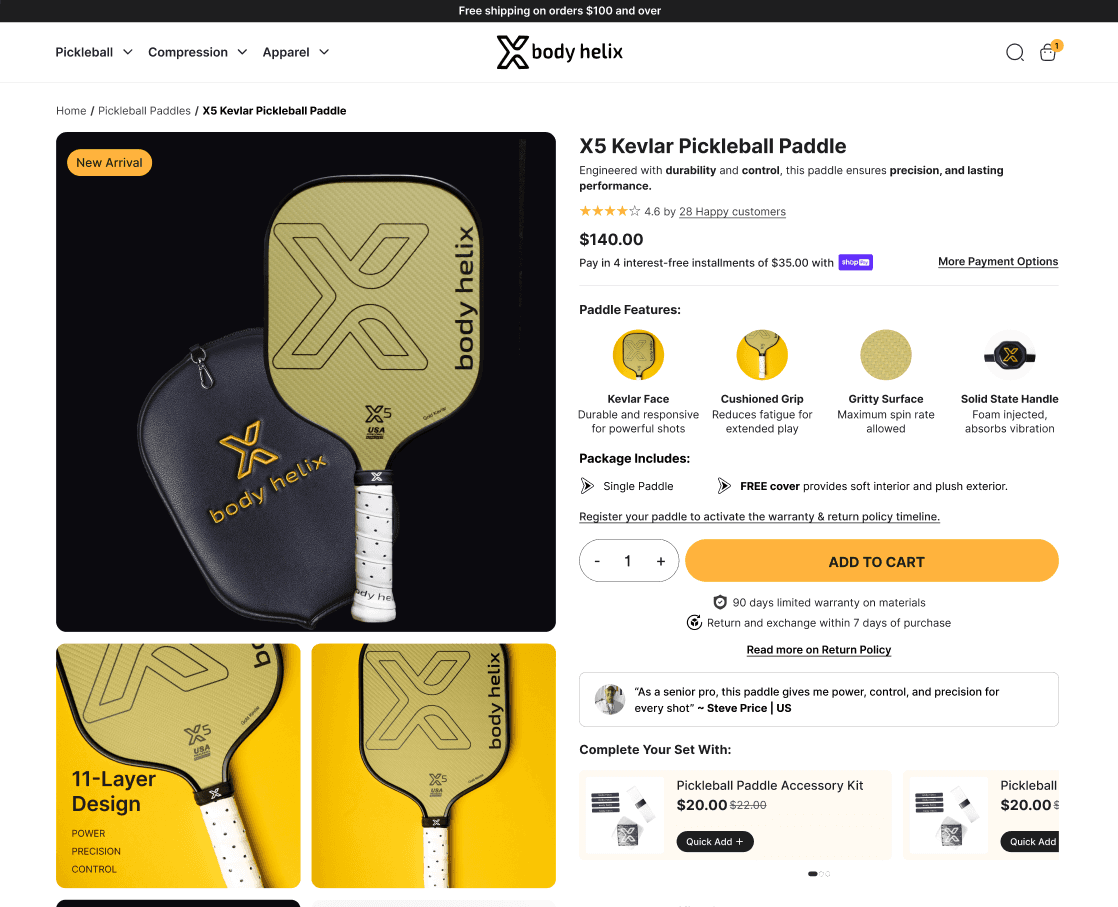This screenshot has height=907, width=1118.
Task: Expand the Pickleball menu dropdown
Action: [x=94, y=52]
